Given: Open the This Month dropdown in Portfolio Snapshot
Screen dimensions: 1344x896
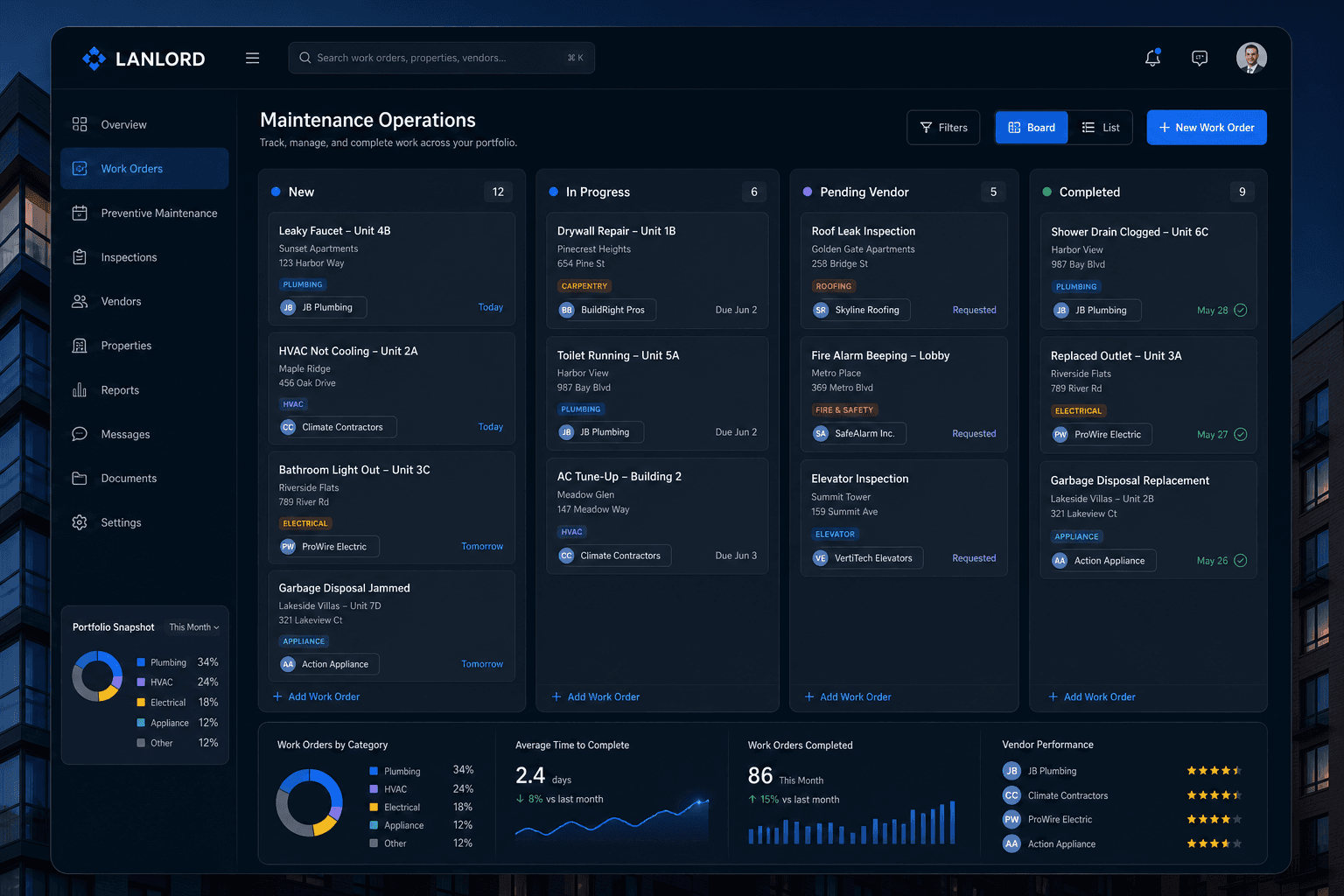Looking at the screenshot, I should [194, 627].
